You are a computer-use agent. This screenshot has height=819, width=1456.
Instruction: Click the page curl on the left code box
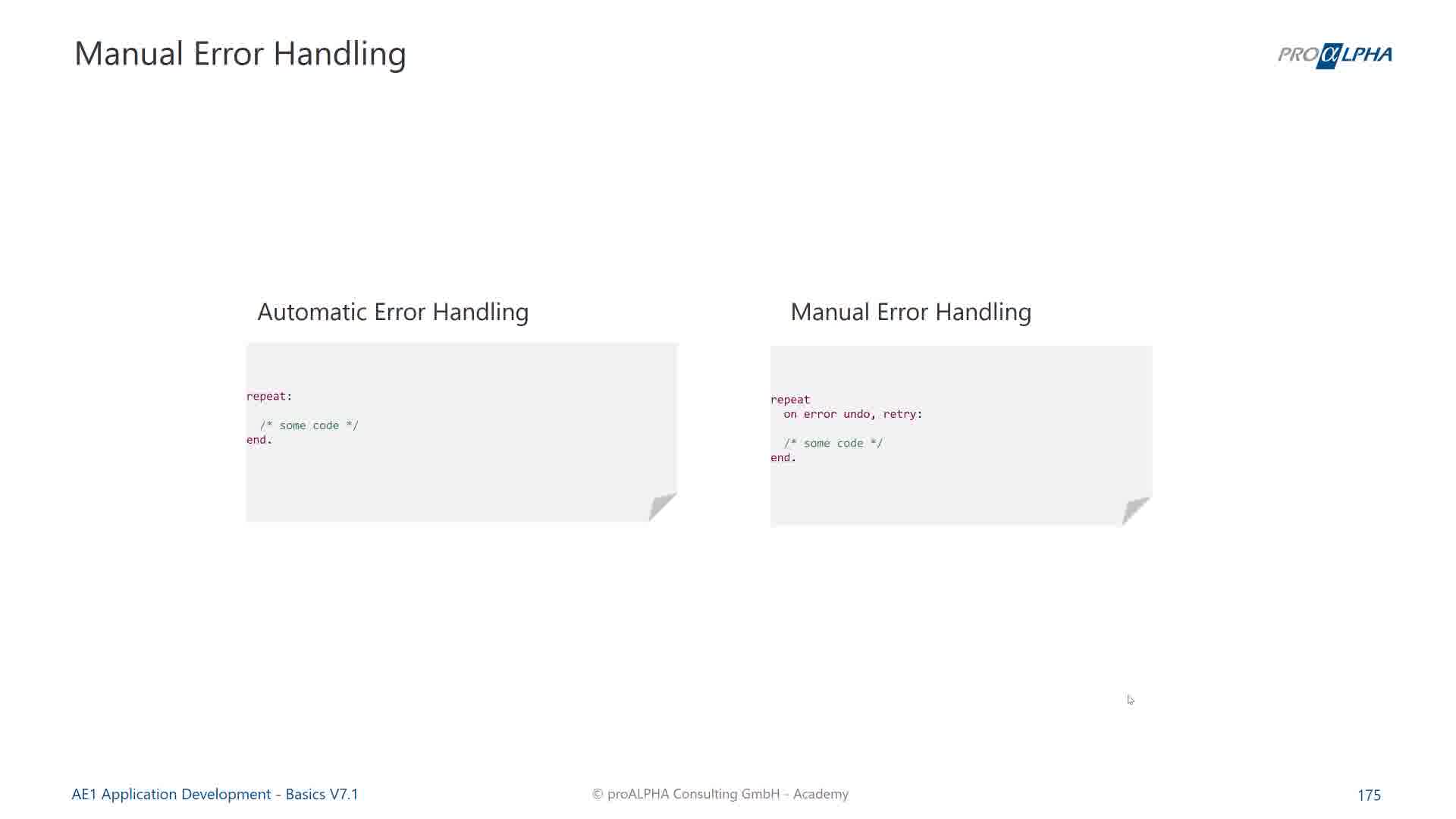point(661,506)
